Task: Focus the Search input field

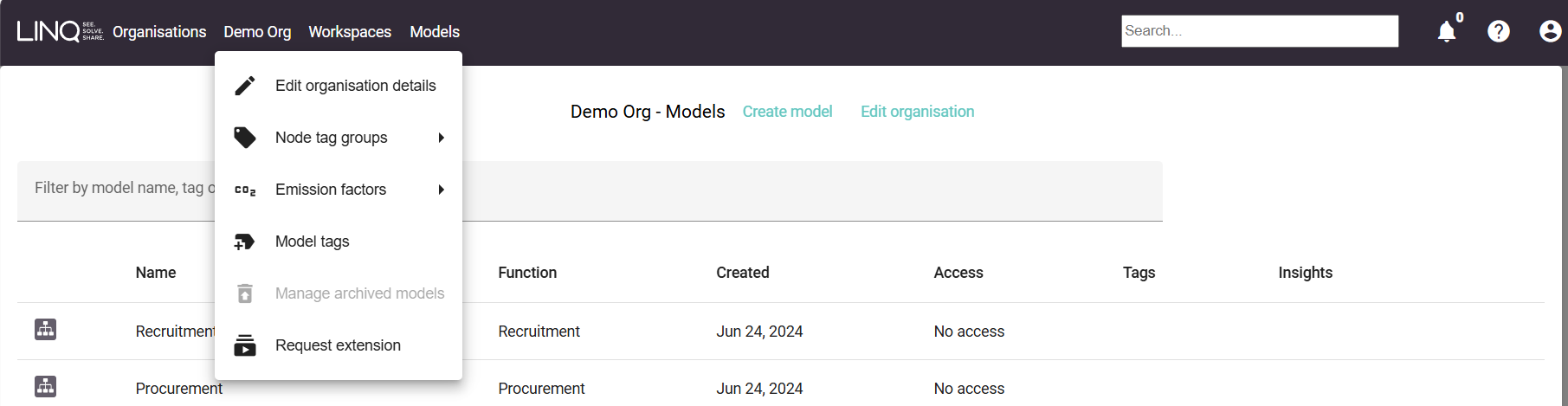Action: pos(1259,31)
